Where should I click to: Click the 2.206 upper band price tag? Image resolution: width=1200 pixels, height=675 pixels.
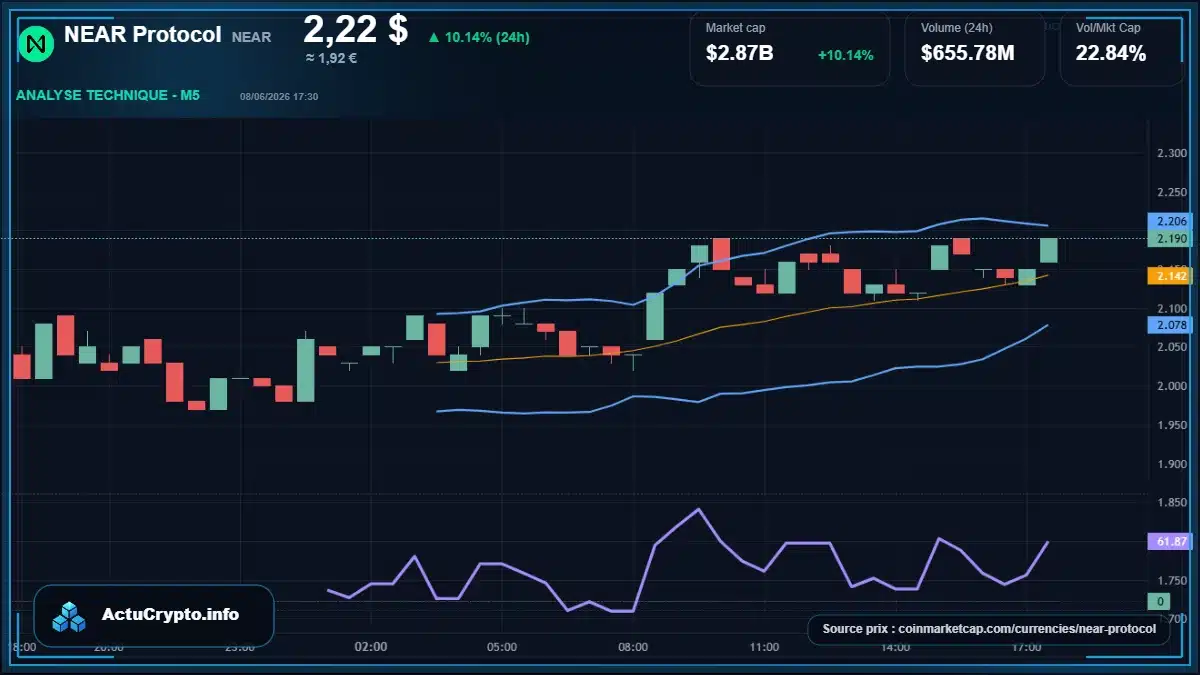tap(1171, 221)
